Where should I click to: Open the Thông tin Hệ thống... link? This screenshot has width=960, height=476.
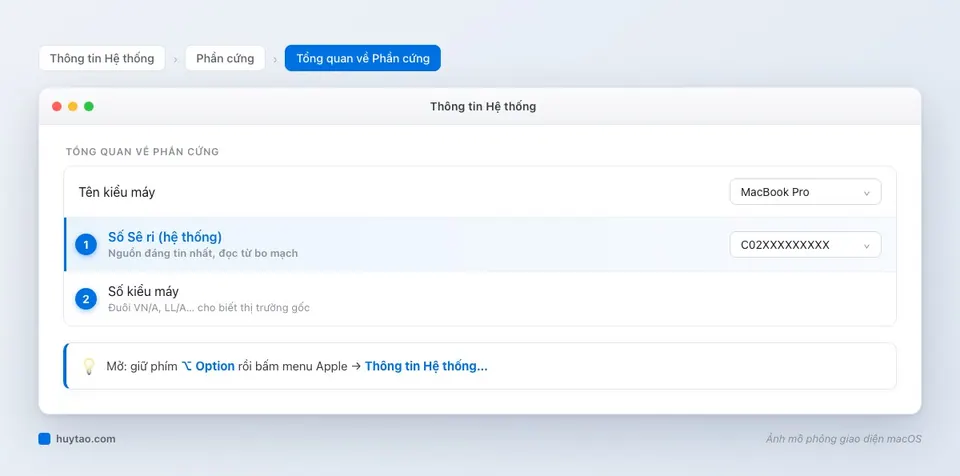point(426,366)
